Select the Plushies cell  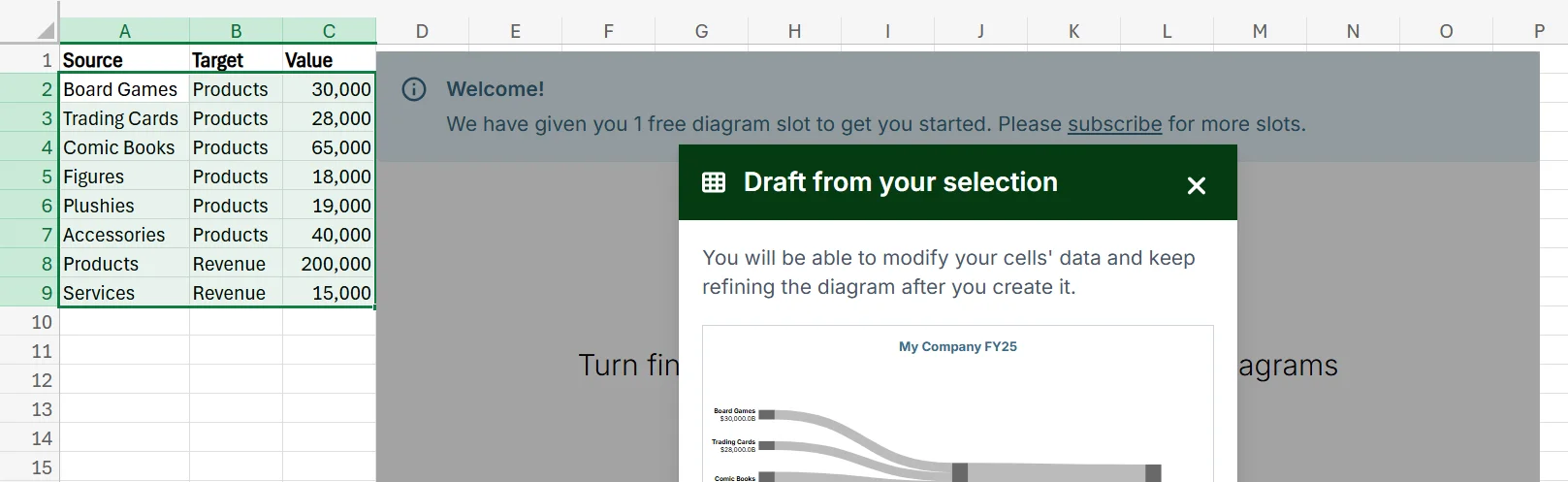pos(124,206)
